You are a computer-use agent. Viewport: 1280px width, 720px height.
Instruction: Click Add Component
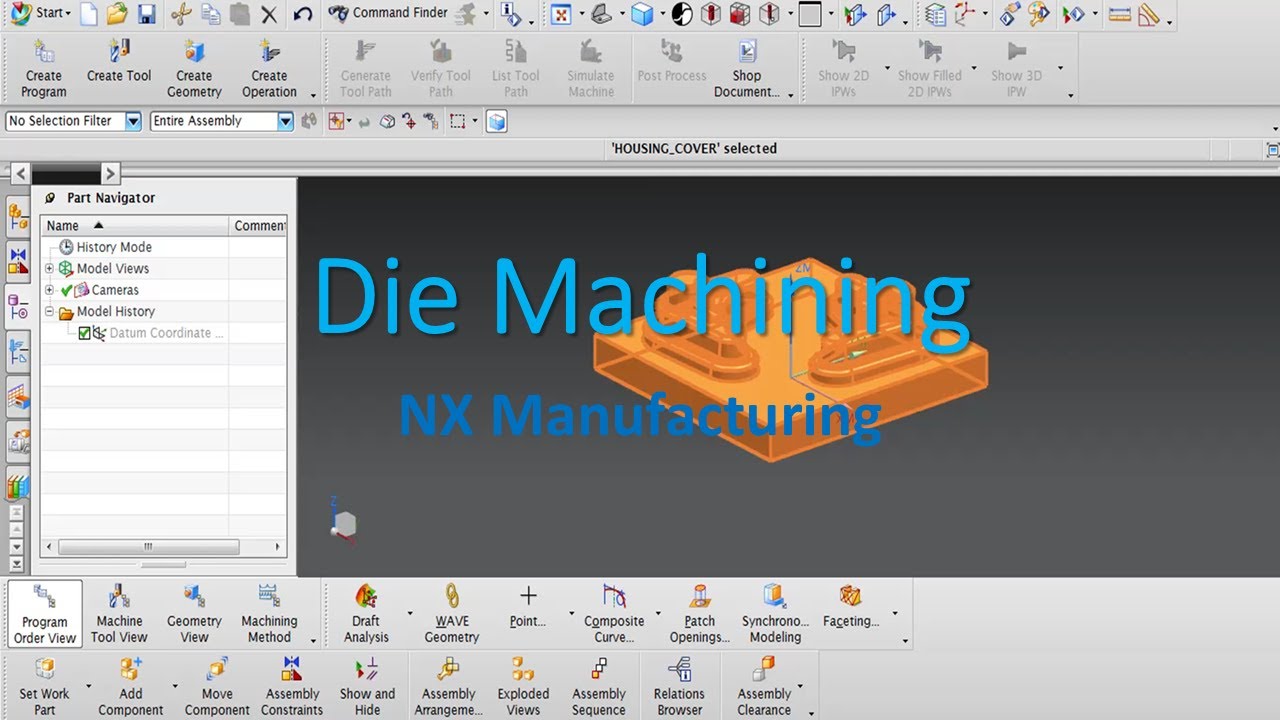[130, 686]
